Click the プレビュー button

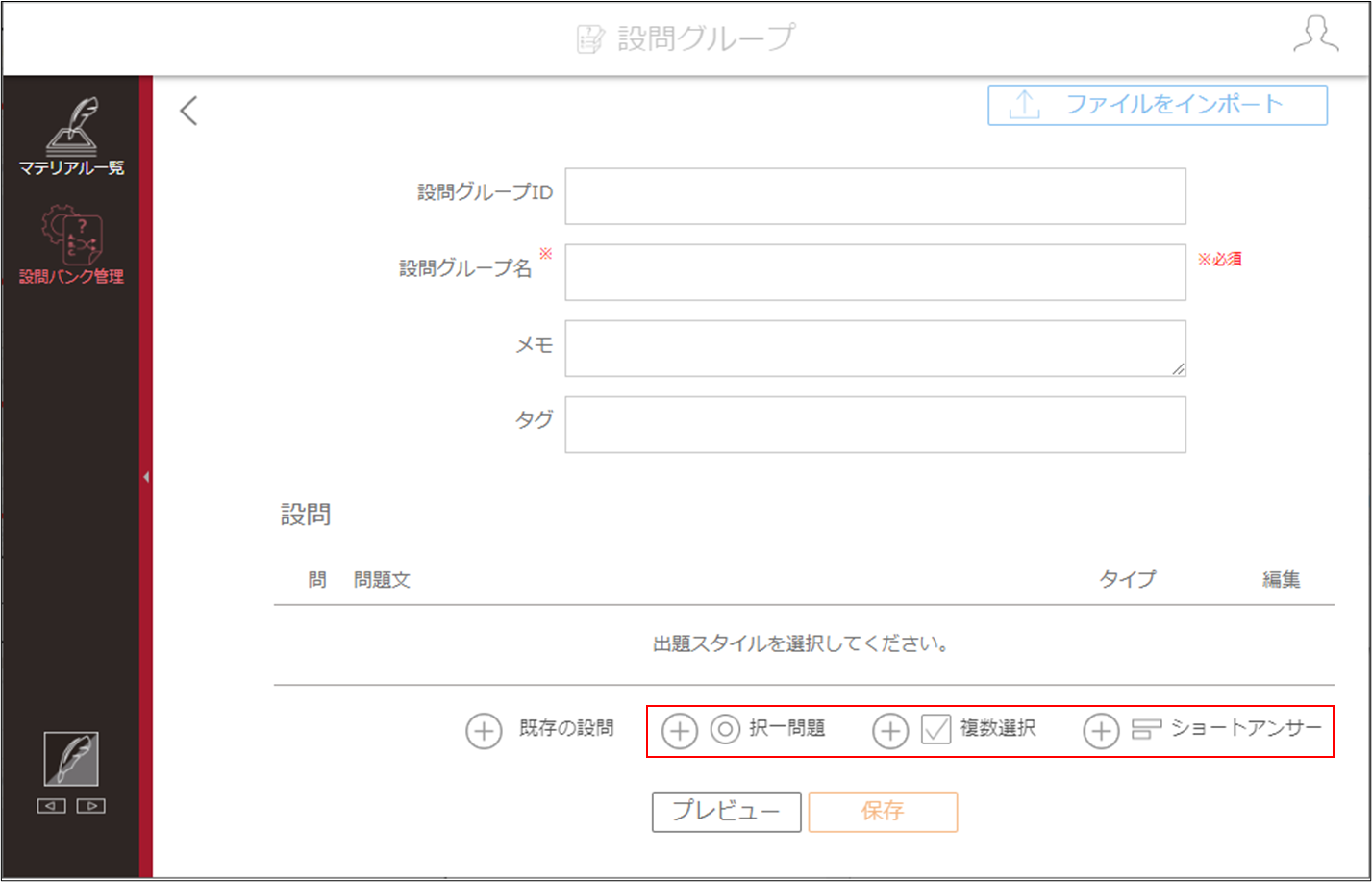pyautogui.click(x=727, y=812)
